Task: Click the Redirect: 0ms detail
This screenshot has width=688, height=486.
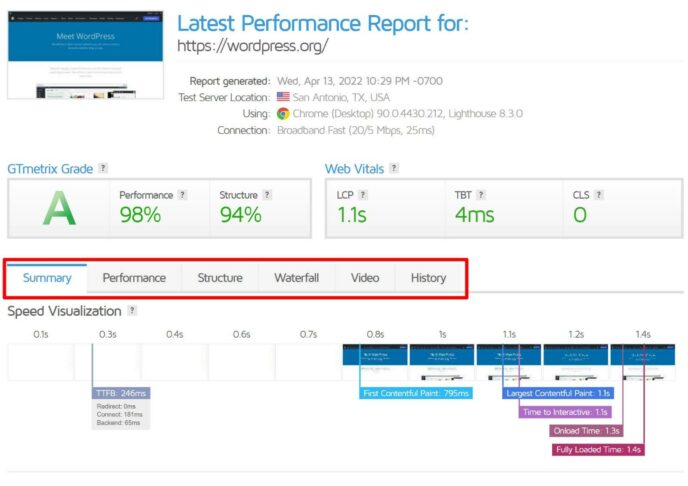Action: coord(116,407)
